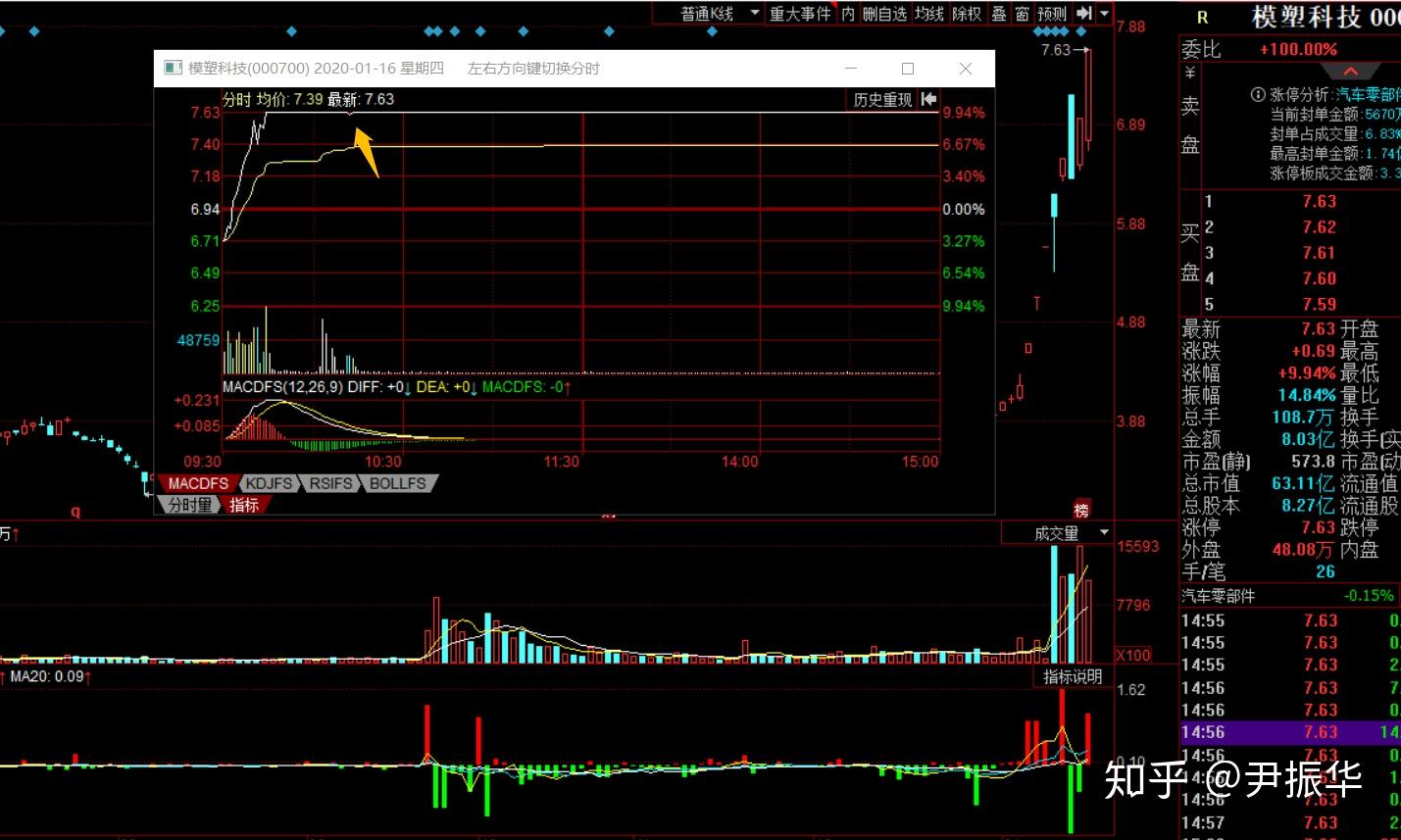1401x840 pixels.
Task: Click the info icon beside 涨停分析
Action: 1258,94
